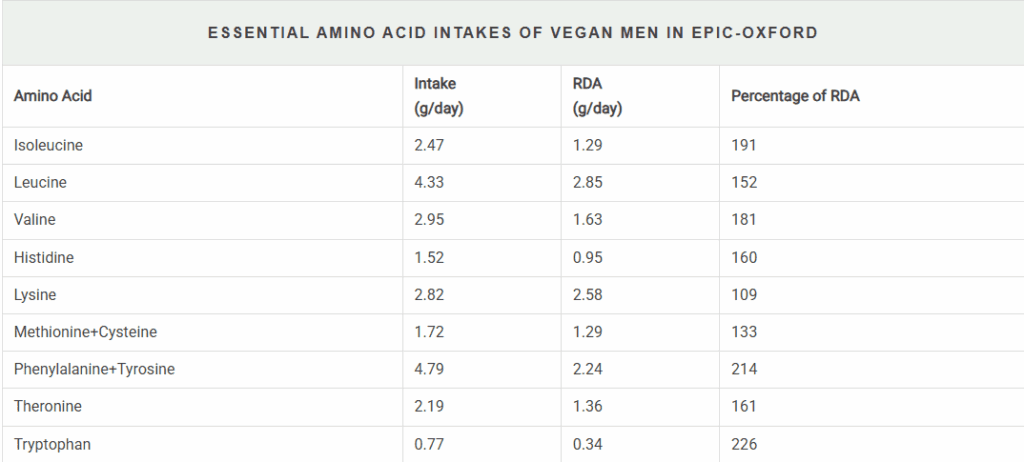Click the table title about vegan men
Screen dimensions: 1024x462
pos(512,33)
